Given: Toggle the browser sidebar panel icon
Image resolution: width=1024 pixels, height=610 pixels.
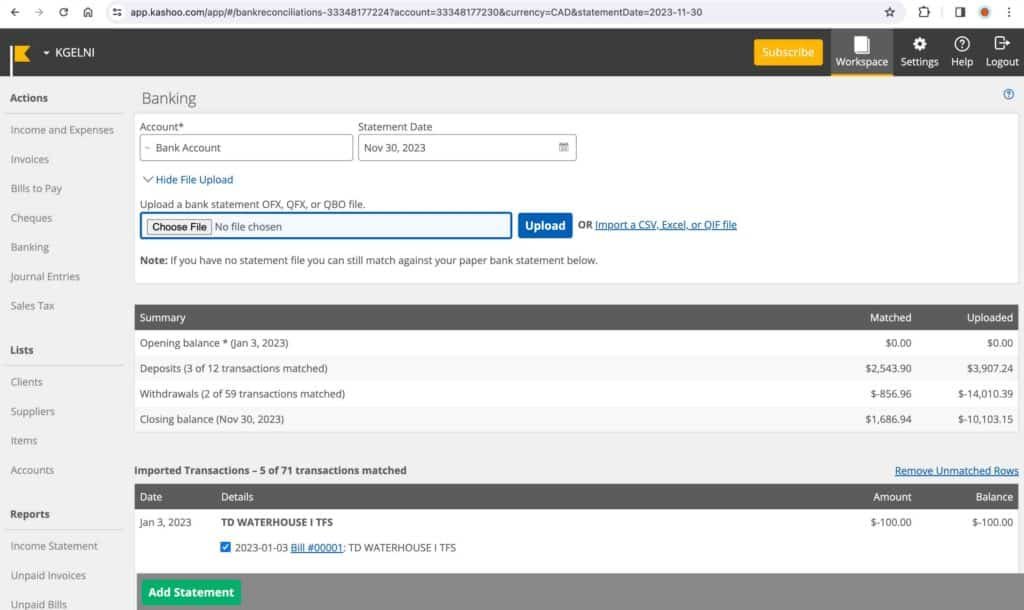Looking at the screenshot, I should pyautogui.click(x=961, y=13).
